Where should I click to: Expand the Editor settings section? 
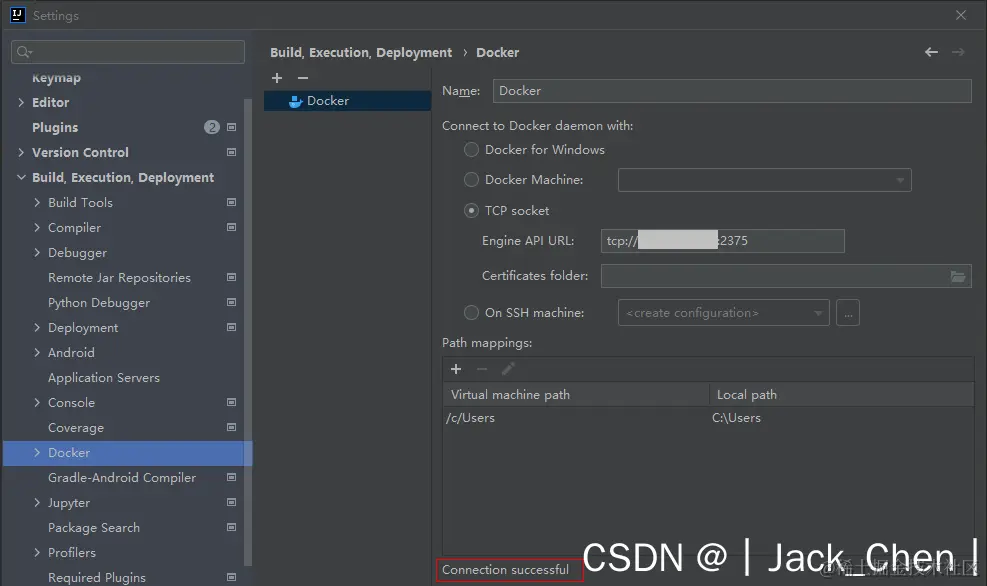pos(21,103)
